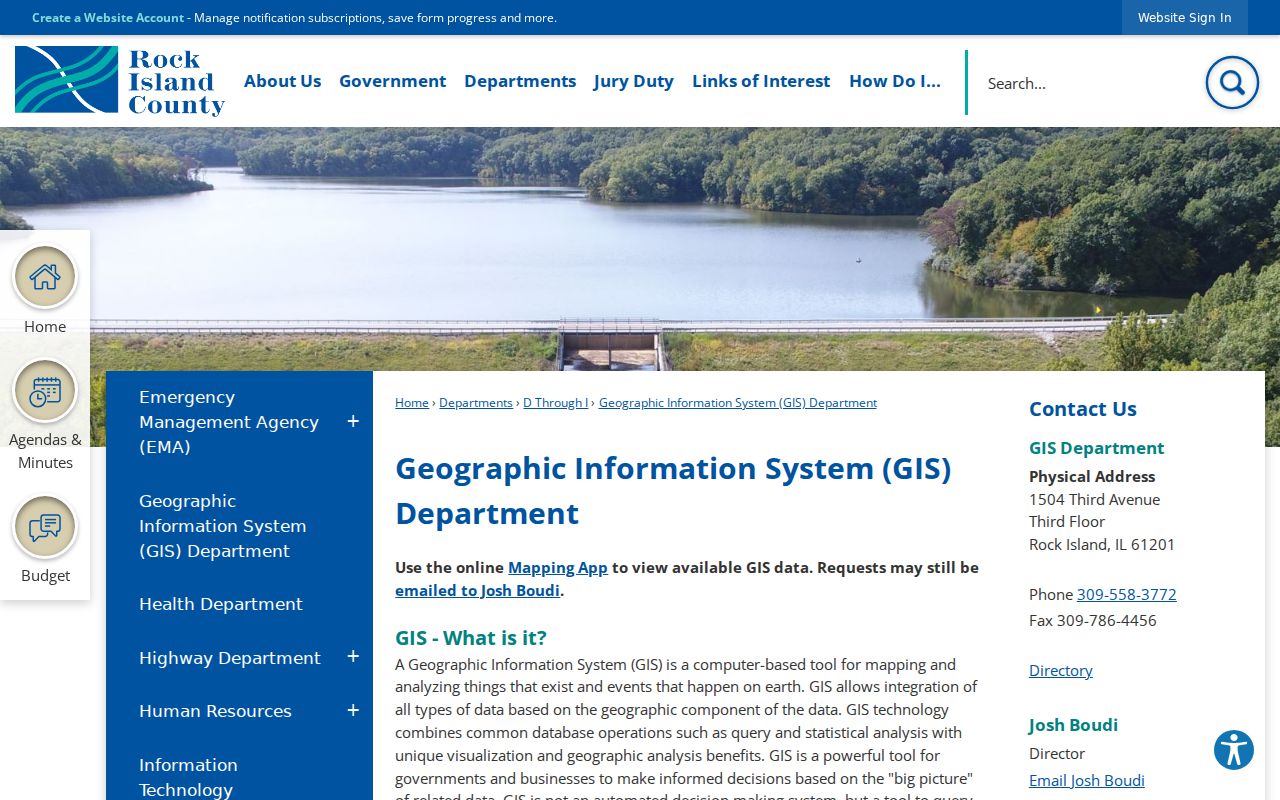Image resolution: width=1280 pixels, height=800 pixels.
Task: Click the Website Sign In button
Action: pyautogui.click(x=1184, y=17)
